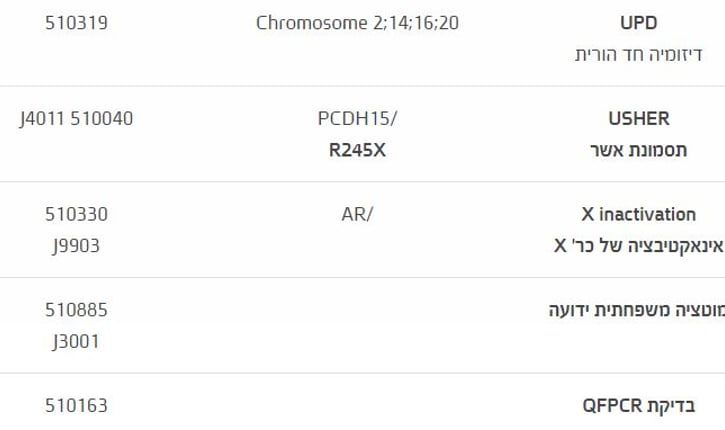This screenshot has height=430, width=725.
Task: Click the UPD test name
Action: coord(639,23)
